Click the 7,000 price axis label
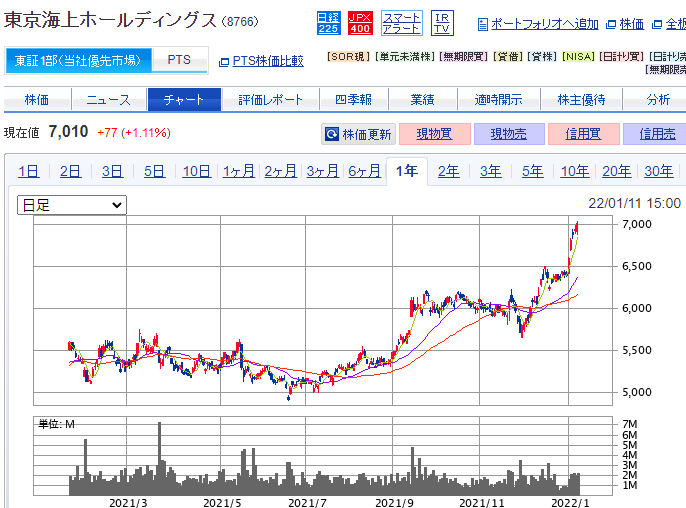Image resolution: width=686 pixels, height=508 pixels. point(637,224)
